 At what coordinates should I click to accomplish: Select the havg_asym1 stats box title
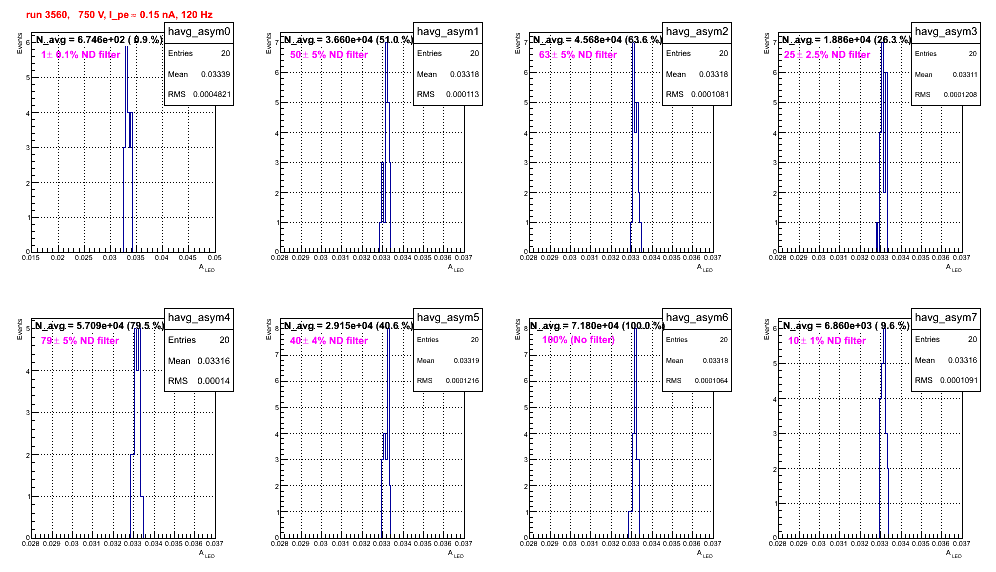448,32
